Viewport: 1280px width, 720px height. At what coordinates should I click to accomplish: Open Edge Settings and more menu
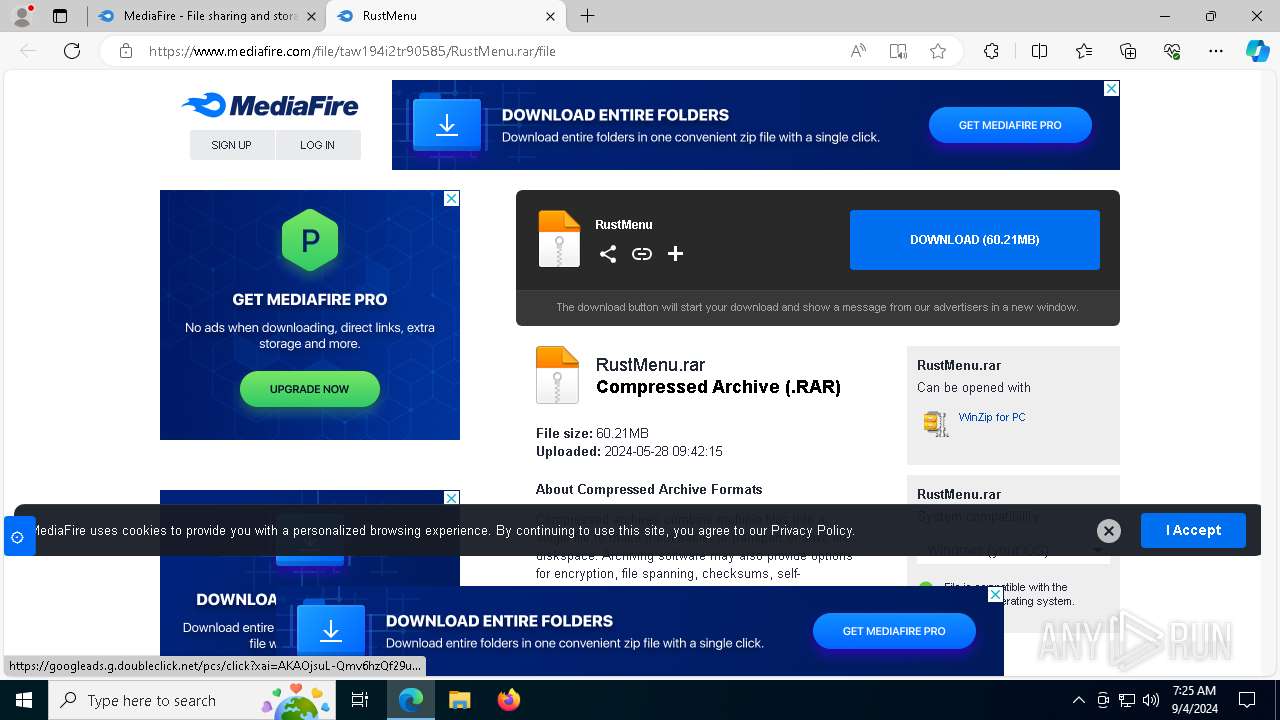click(x=1216, y=51)
